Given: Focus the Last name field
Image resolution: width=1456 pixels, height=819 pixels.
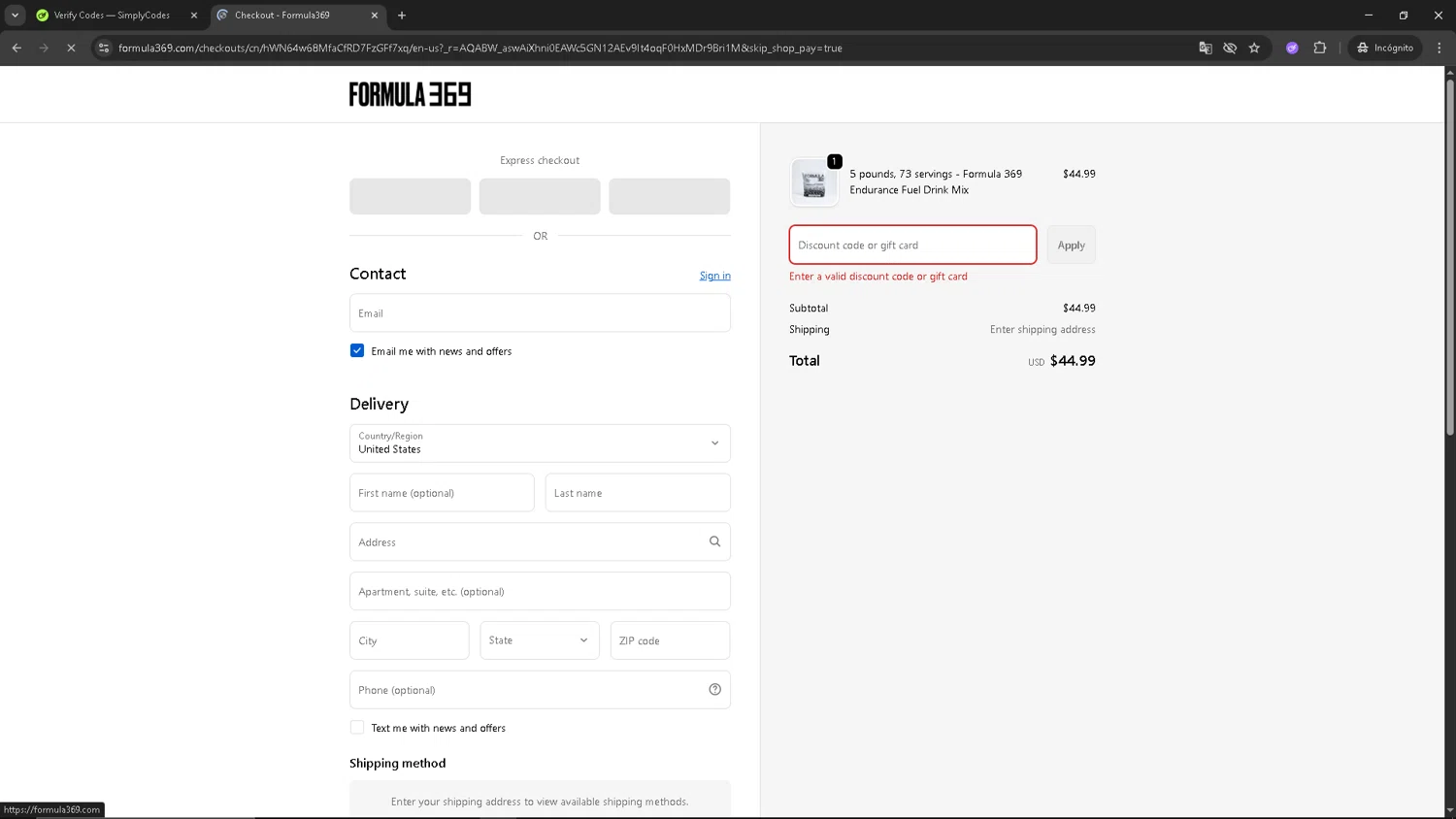Looking at the screenshot, I should coord(638,493).
